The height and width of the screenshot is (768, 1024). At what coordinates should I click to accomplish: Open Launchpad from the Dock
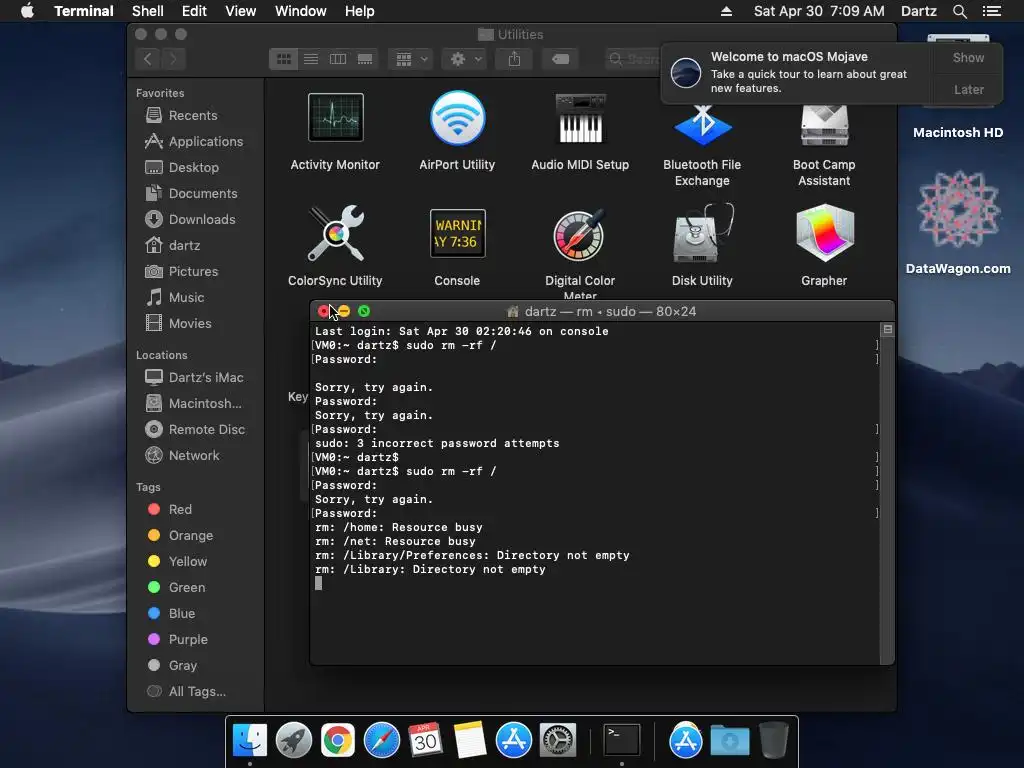pyautogui.click(x=294, y=741)
